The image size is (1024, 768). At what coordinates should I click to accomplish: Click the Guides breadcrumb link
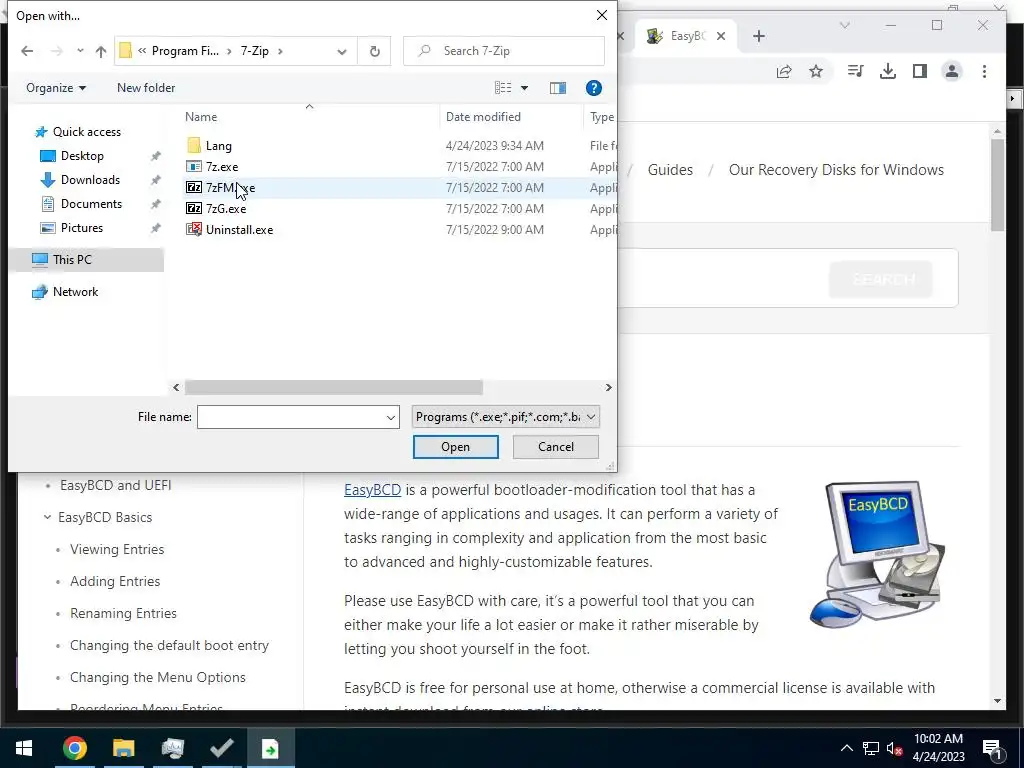(670, 170)
